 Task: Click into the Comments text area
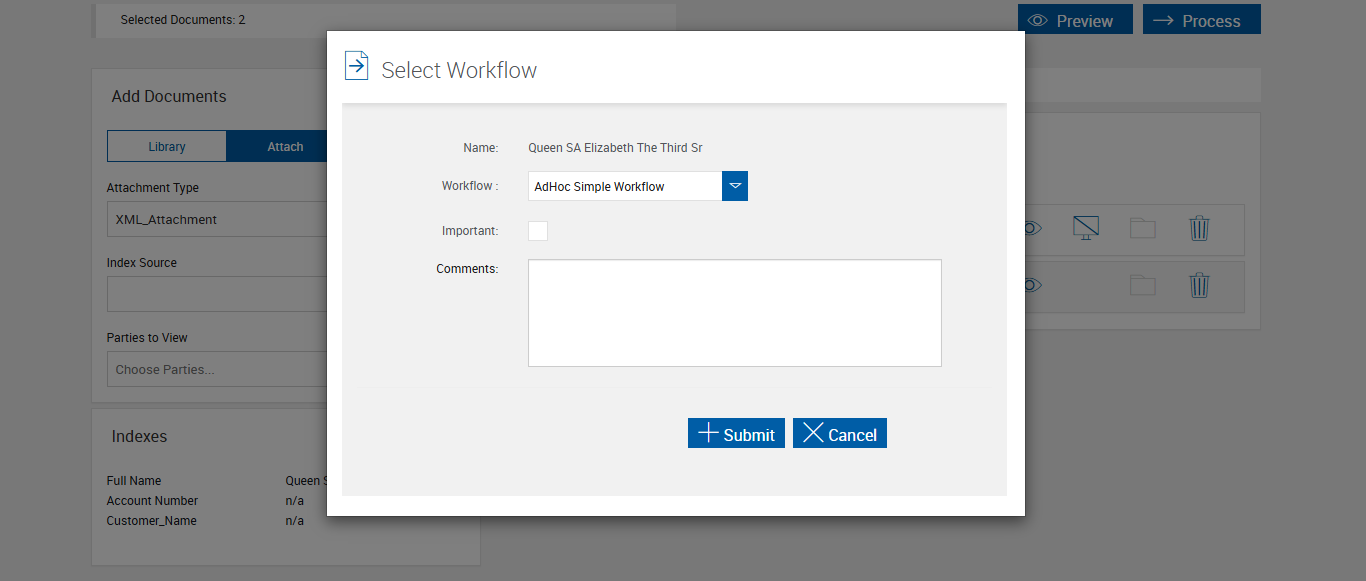(734, 313)
